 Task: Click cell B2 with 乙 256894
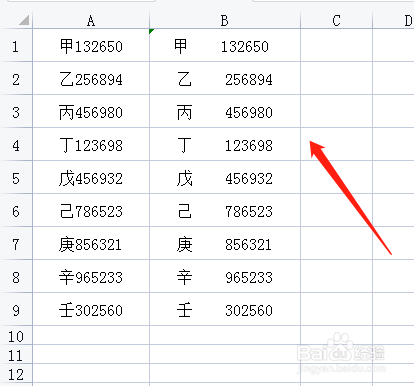225,78
